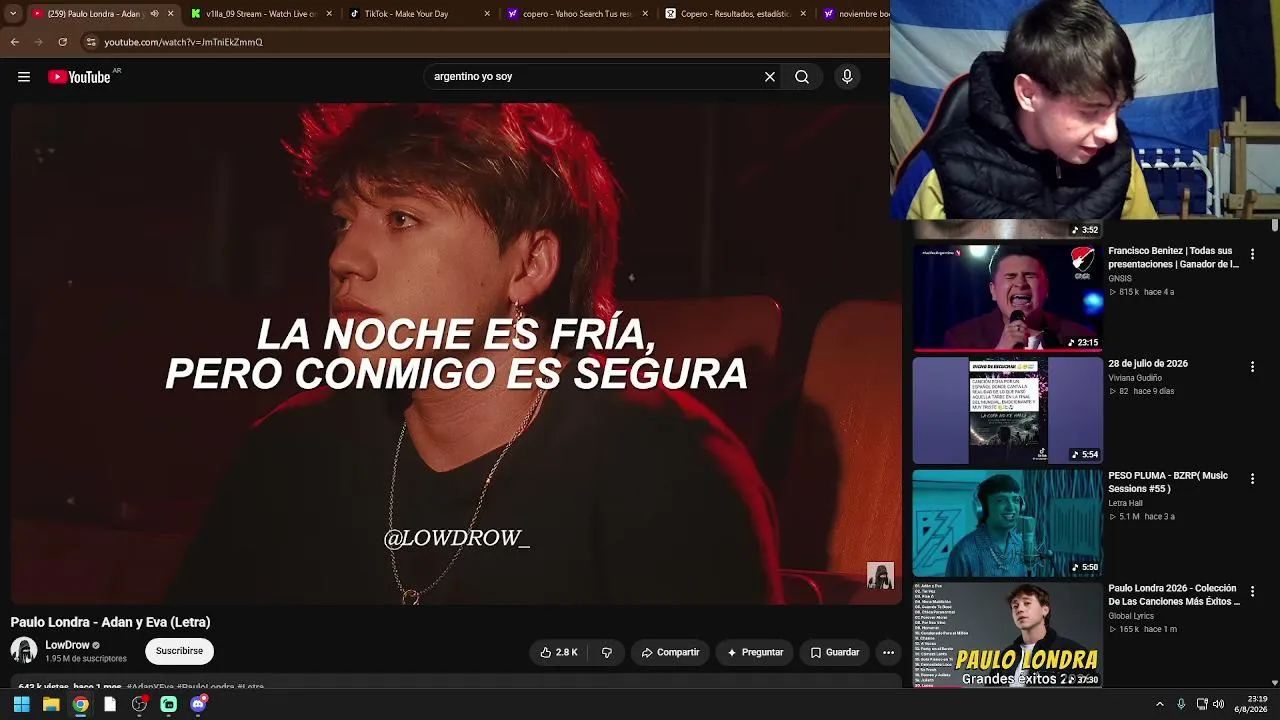Switch to the Copero Resultados tab

coord(735,14)
